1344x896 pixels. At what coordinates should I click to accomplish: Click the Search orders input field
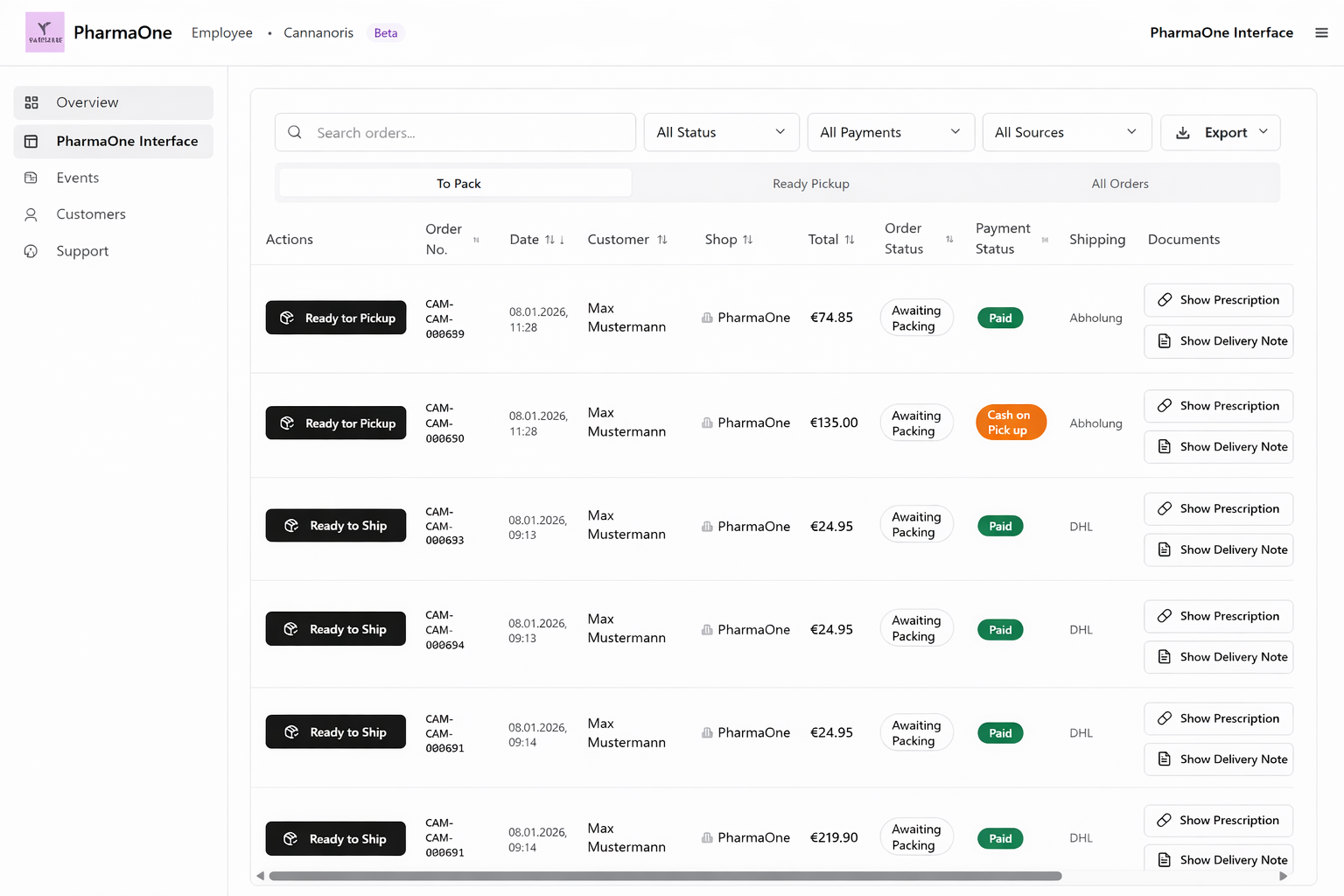click(455, 132)
